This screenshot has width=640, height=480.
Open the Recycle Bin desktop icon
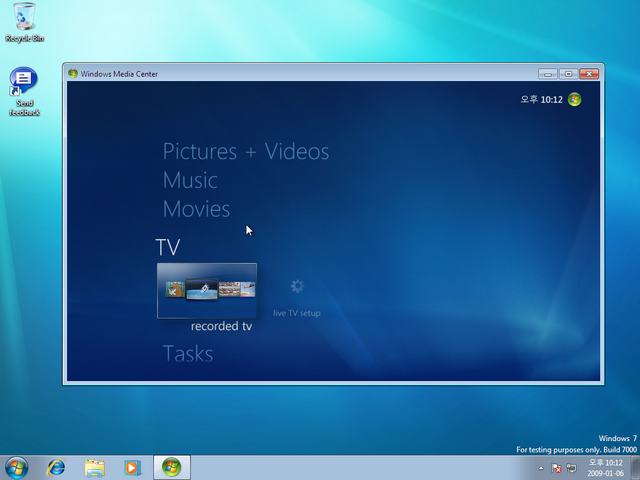[x=24, y=22]
